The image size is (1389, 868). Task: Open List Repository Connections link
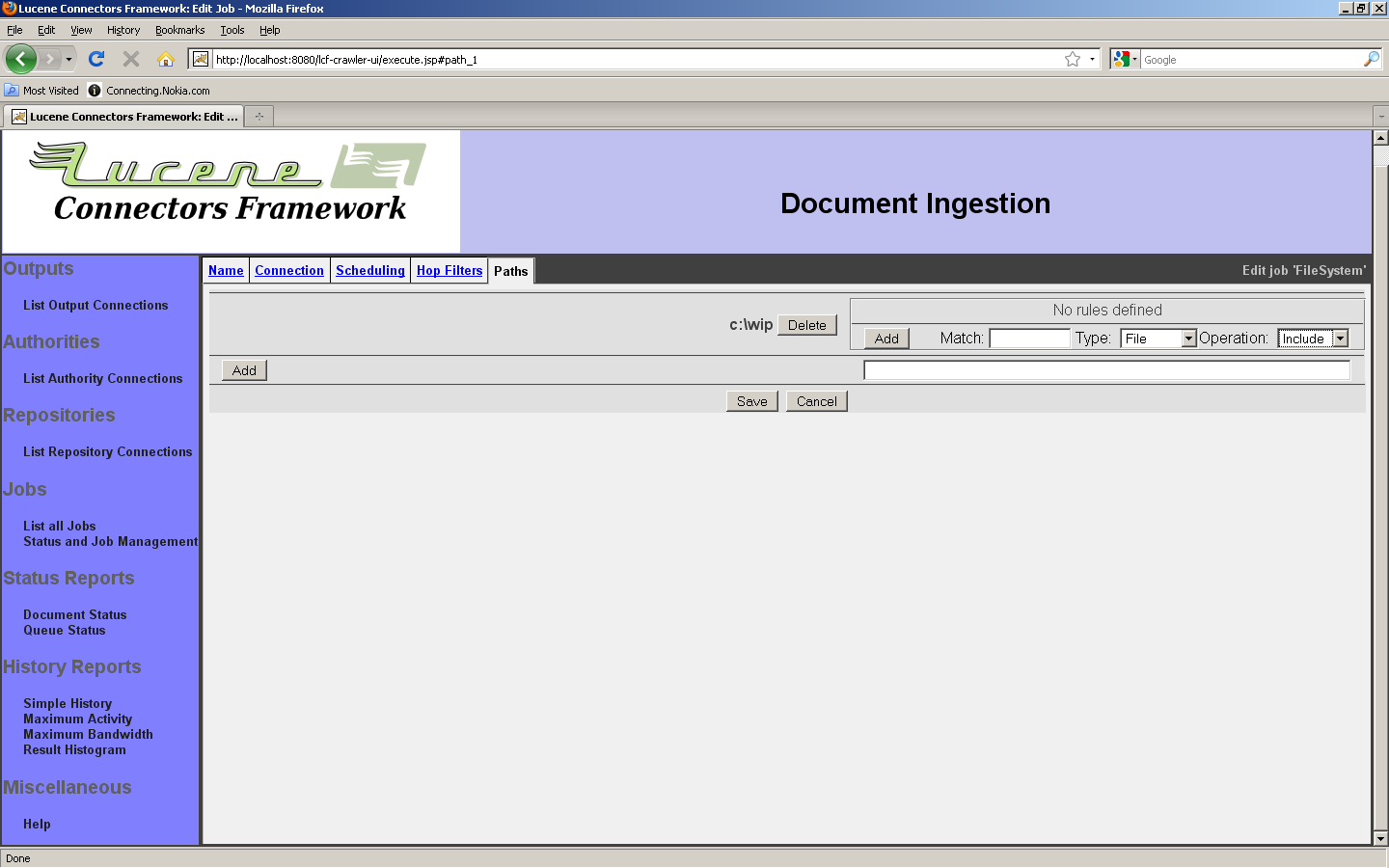(x=107, y=451)
